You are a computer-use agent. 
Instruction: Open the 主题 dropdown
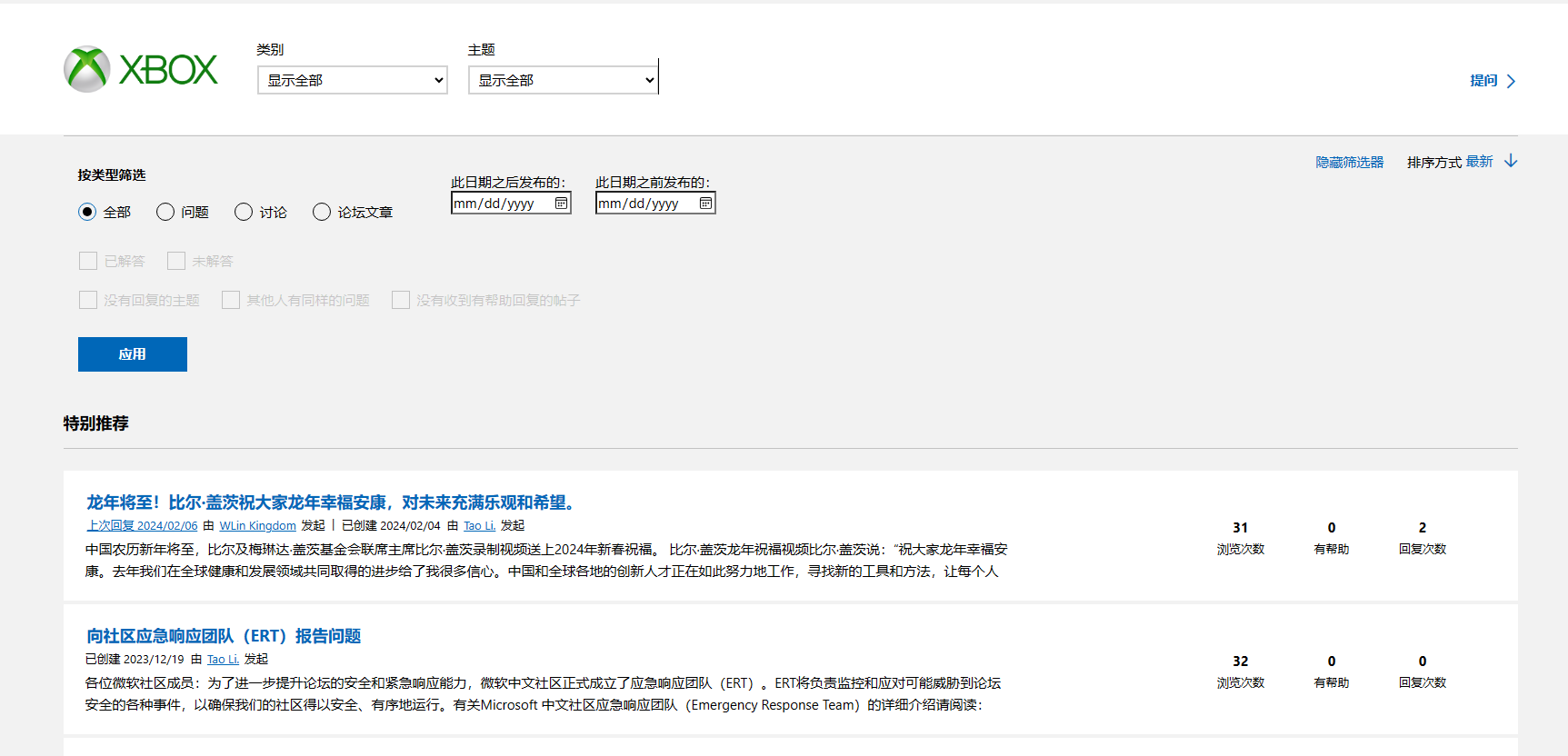564,80
